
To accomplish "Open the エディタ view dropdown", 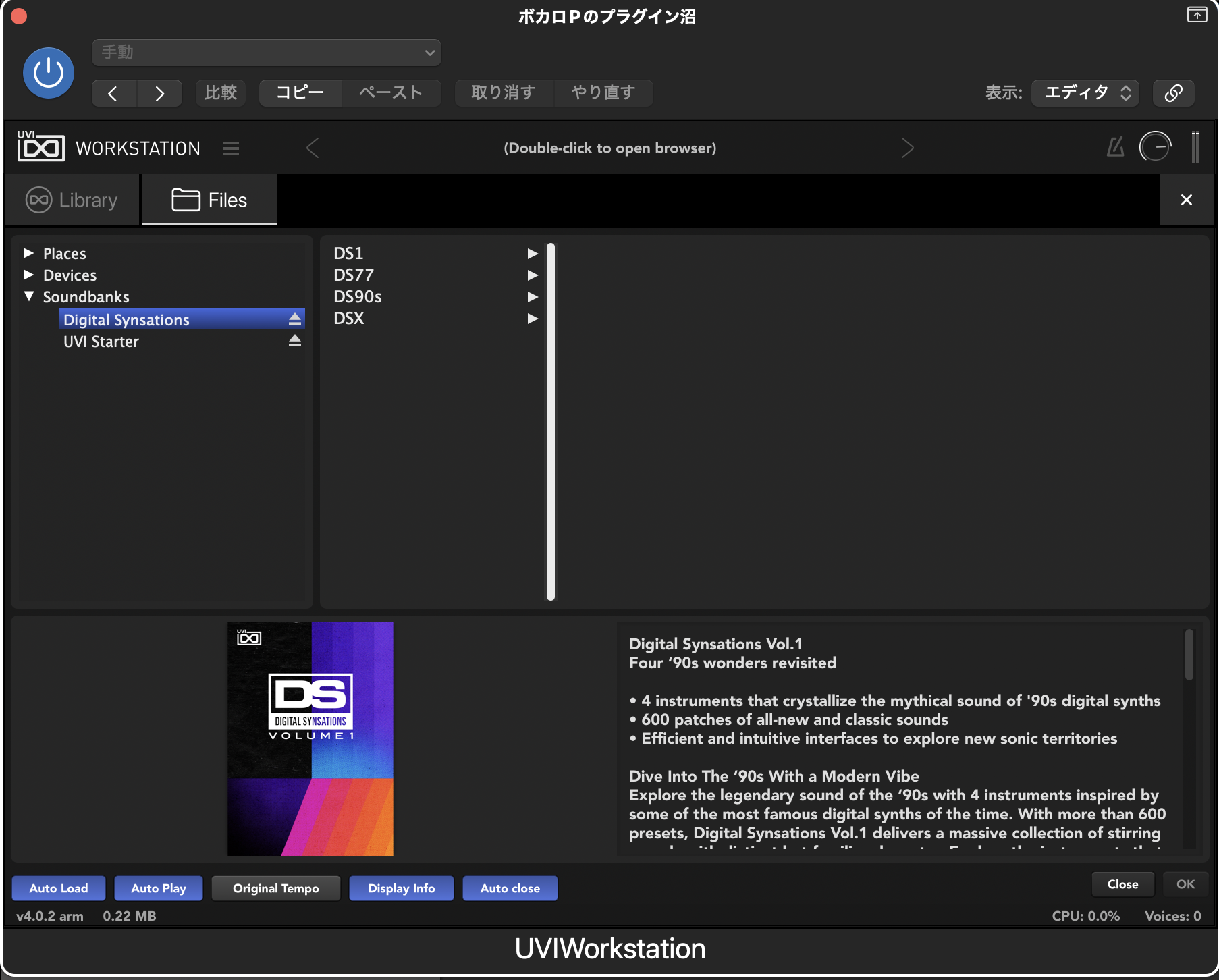I will 1085,92.
